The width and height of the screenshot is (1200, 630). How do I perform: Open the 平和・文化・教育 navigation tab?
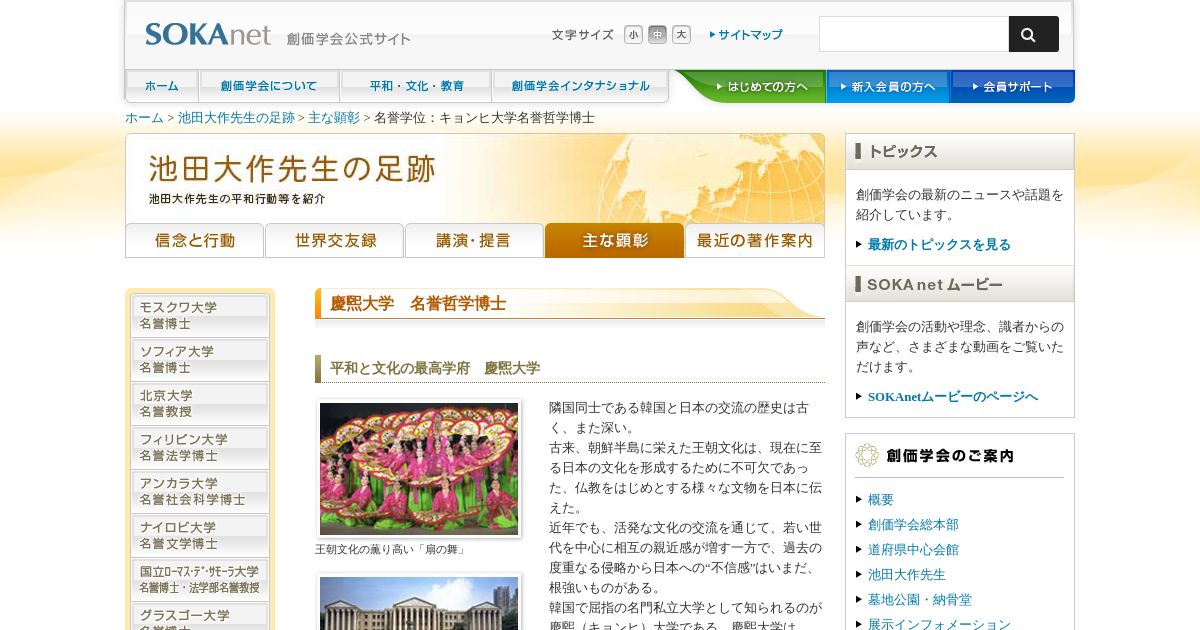tap(416, 86)
